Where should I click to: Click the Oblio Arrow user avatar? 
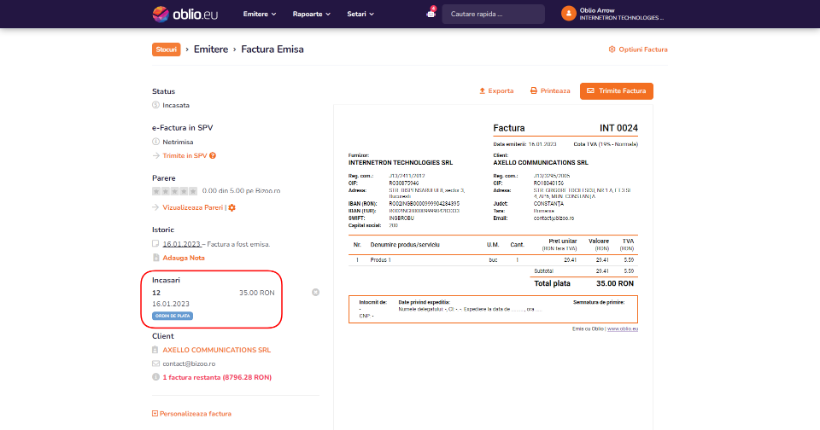point(568,14)
